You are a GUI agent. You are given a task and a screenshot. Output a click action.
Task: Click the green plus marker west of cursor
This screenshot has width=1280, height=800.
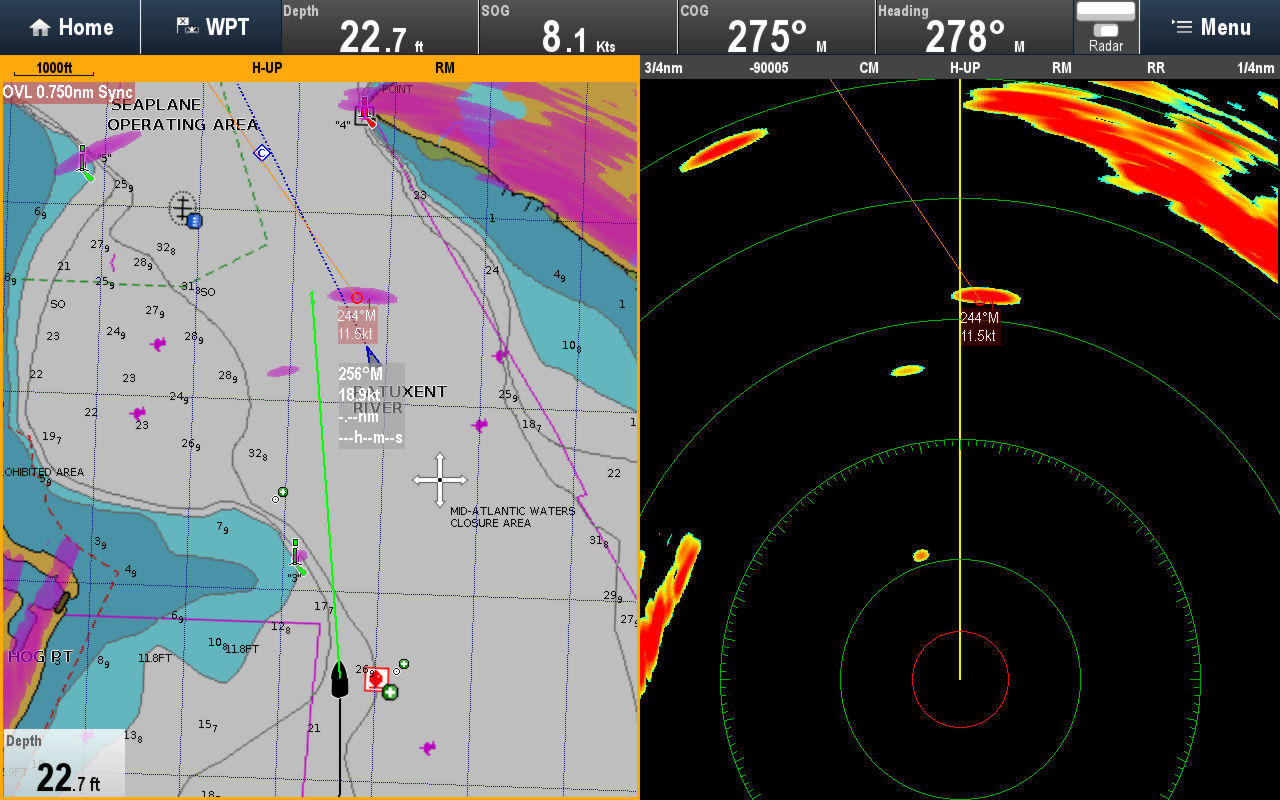(283, 492)
